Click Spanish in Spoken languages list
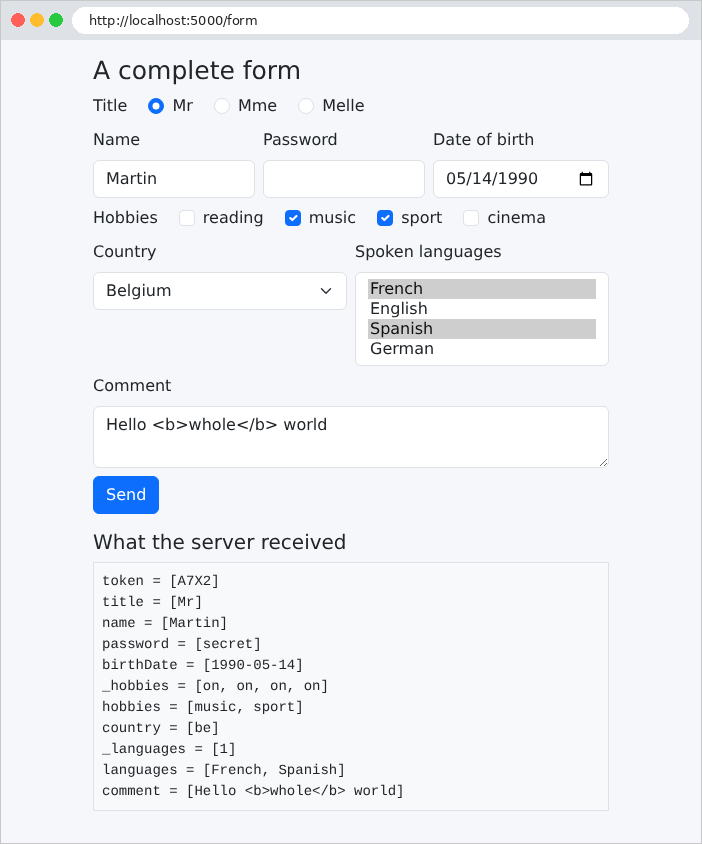702x844 pixels. (482, 329)
